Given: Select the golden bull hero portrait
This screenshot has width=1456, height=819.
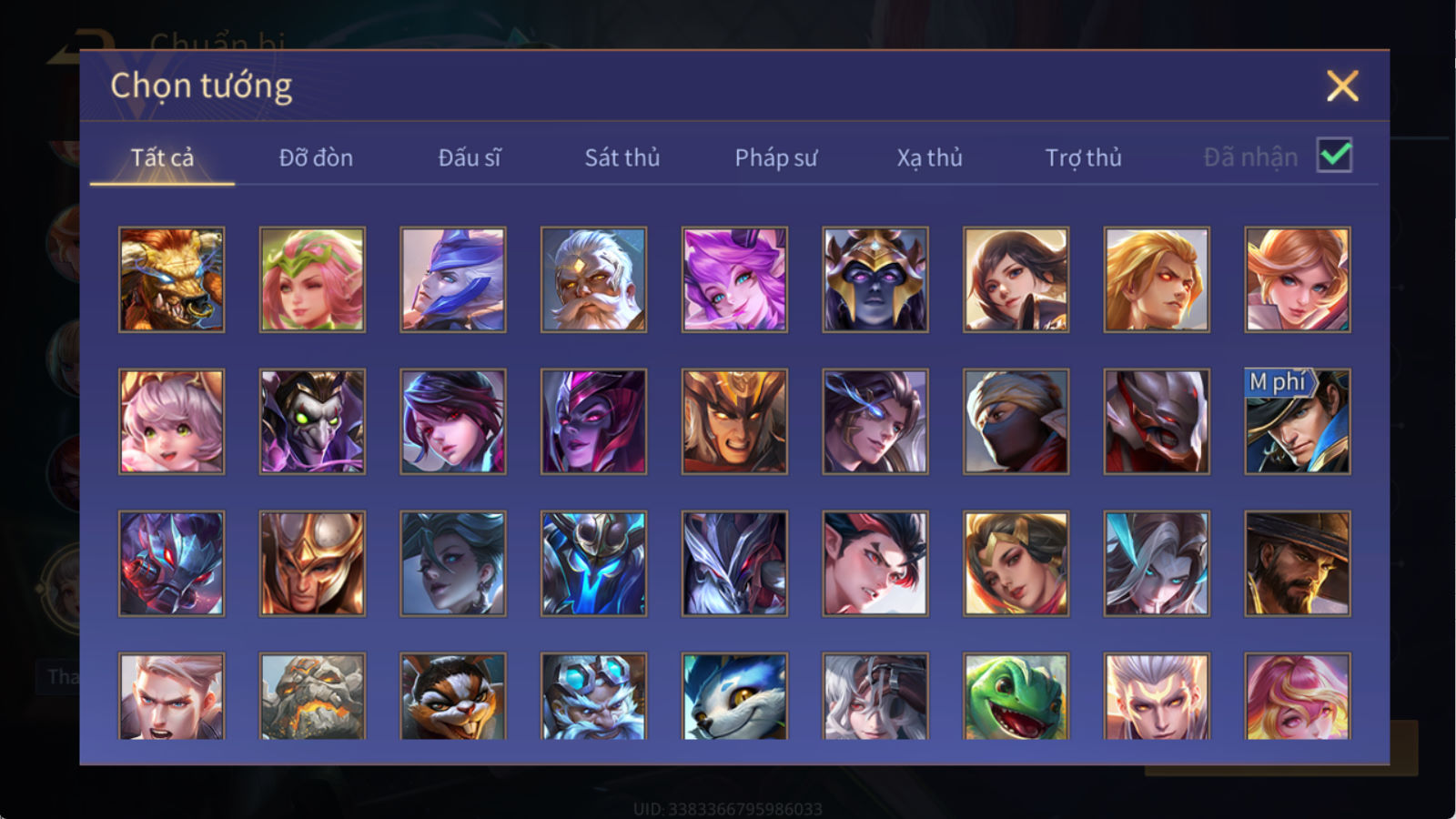Looking at the screenshot, I should pos(172,279).
